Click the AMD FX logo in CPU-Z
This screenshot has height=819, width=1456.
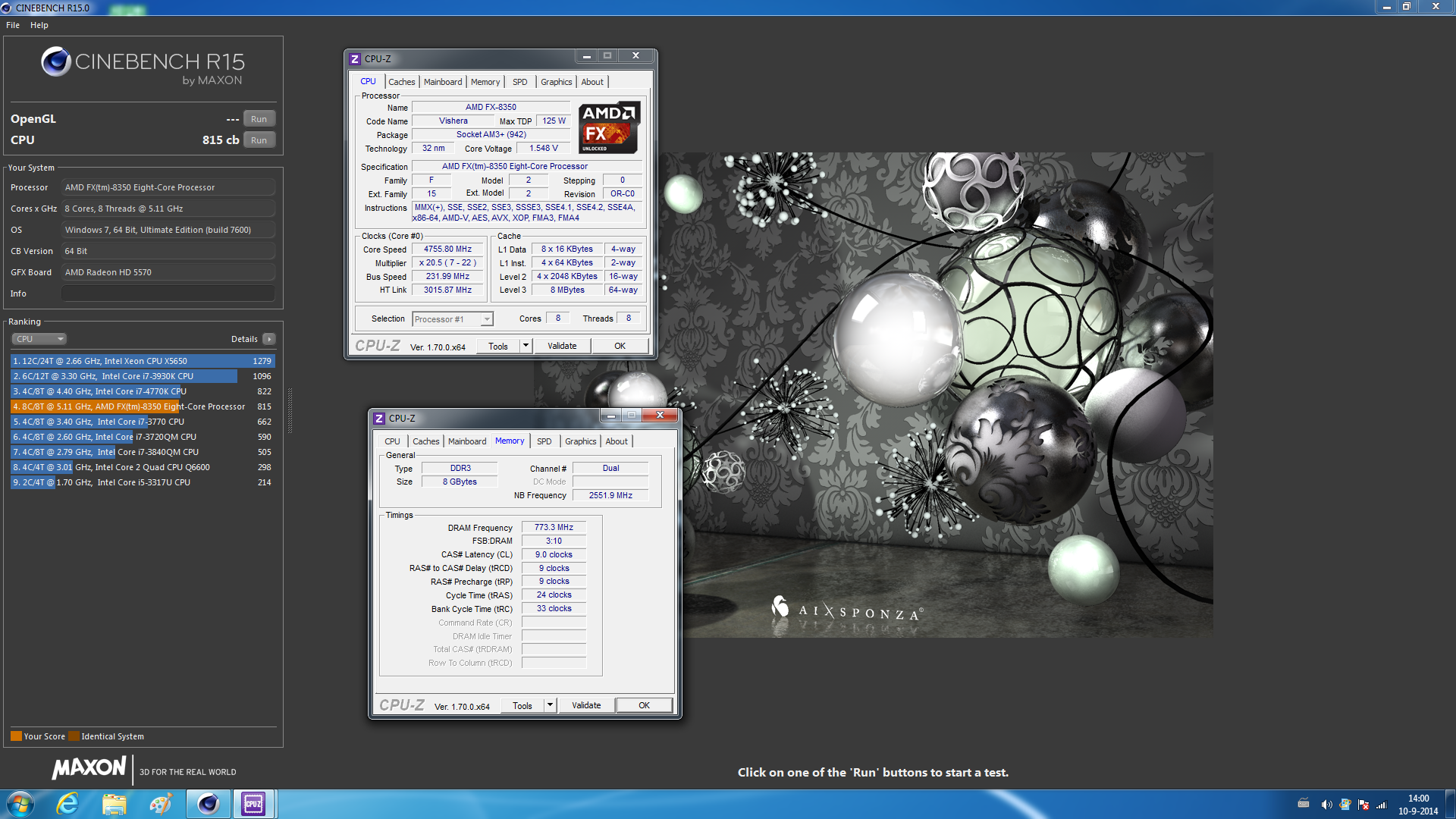point(609,127)
